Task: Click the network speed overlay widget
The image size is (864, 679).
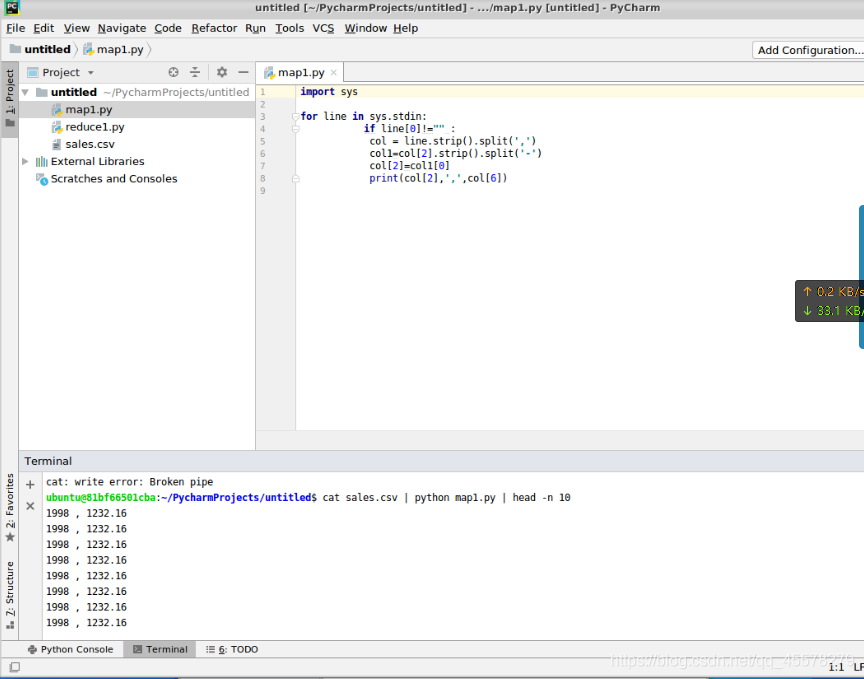Action: click(829, 301)
